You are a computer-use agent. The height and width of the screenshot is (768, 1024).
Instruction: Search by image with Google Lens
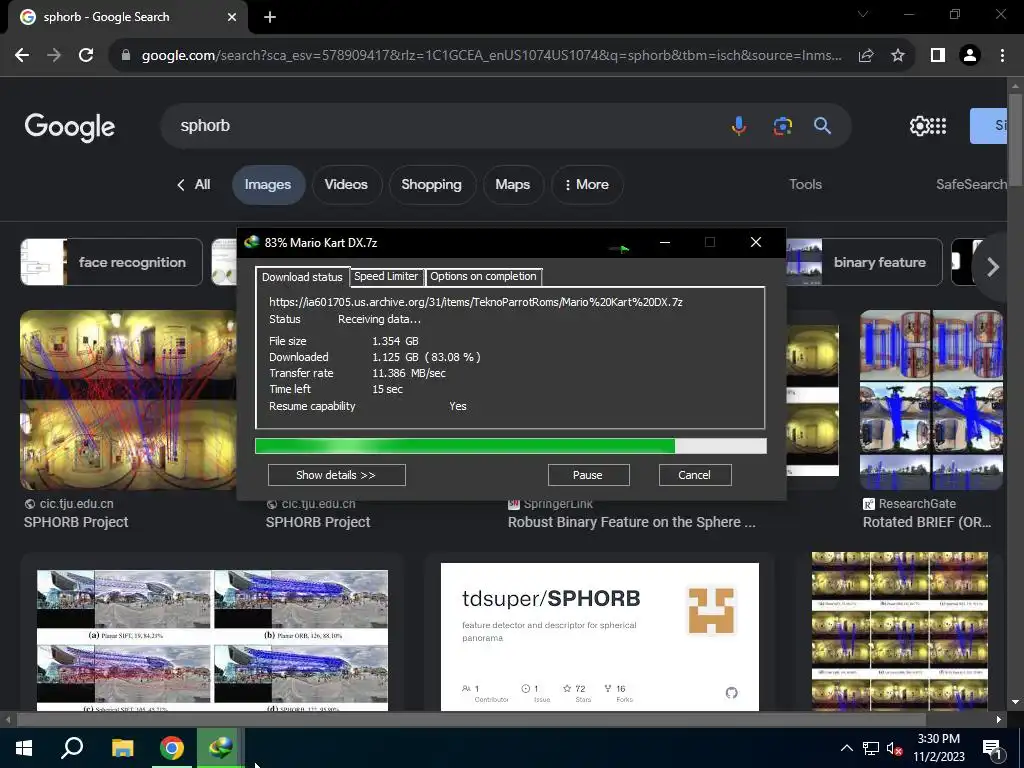782,125
